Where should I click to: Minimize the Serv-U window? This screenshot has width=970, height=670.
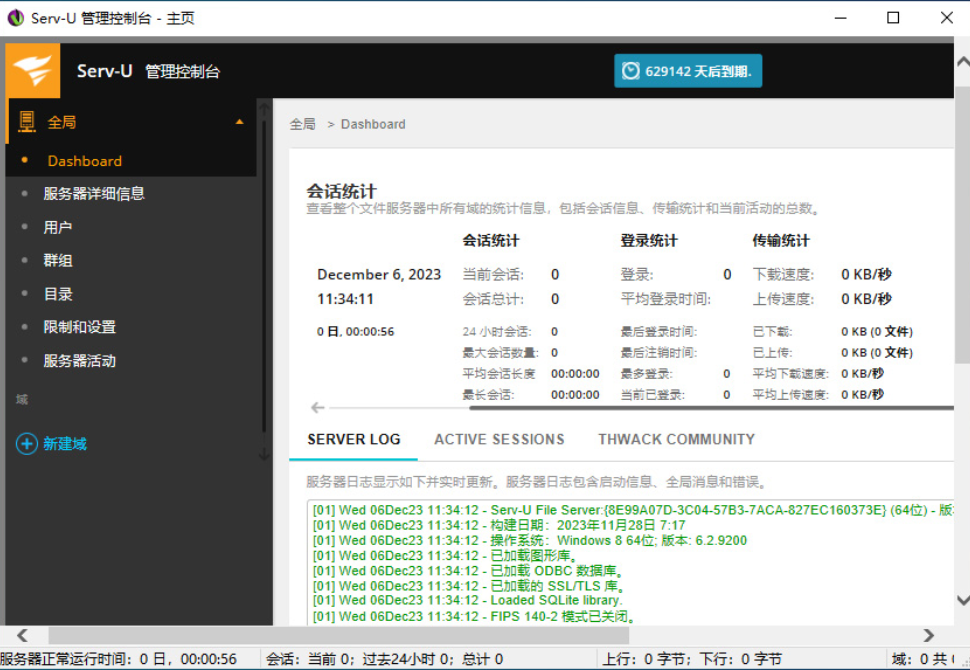(840, 18)
